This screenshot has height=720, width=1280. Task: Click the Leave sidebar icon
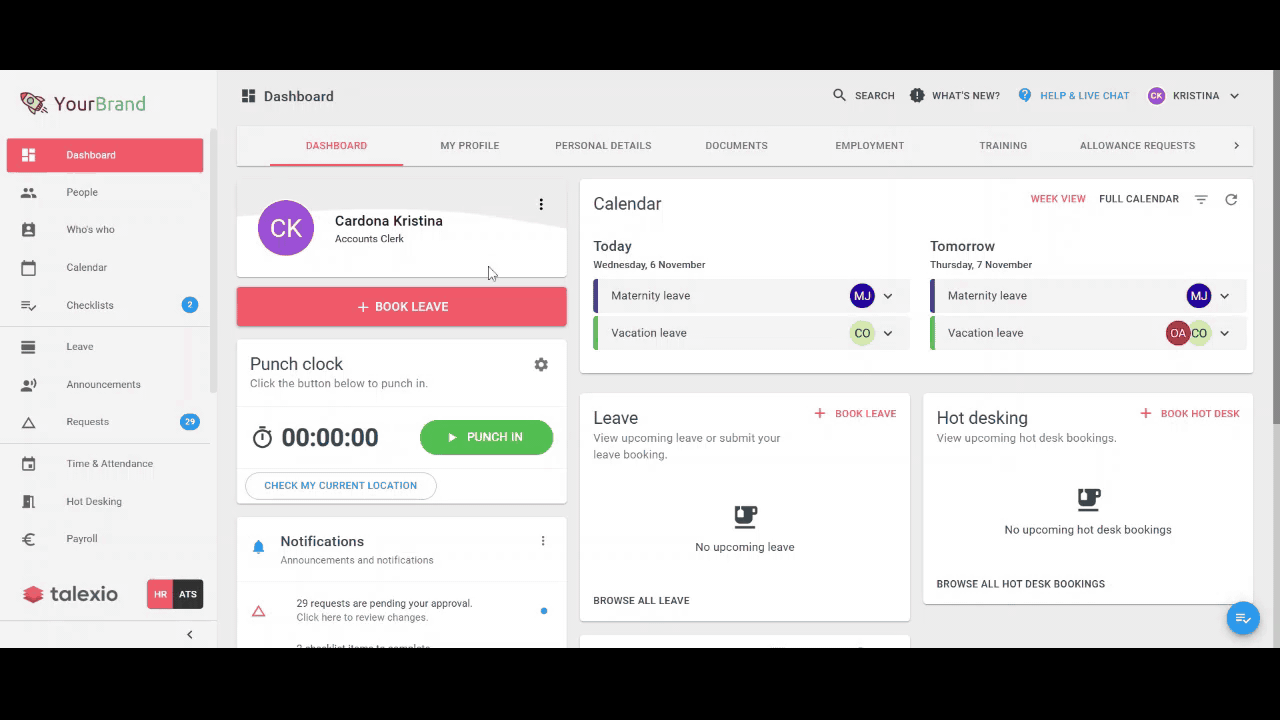pyautogui.click(x=28, y=347)
